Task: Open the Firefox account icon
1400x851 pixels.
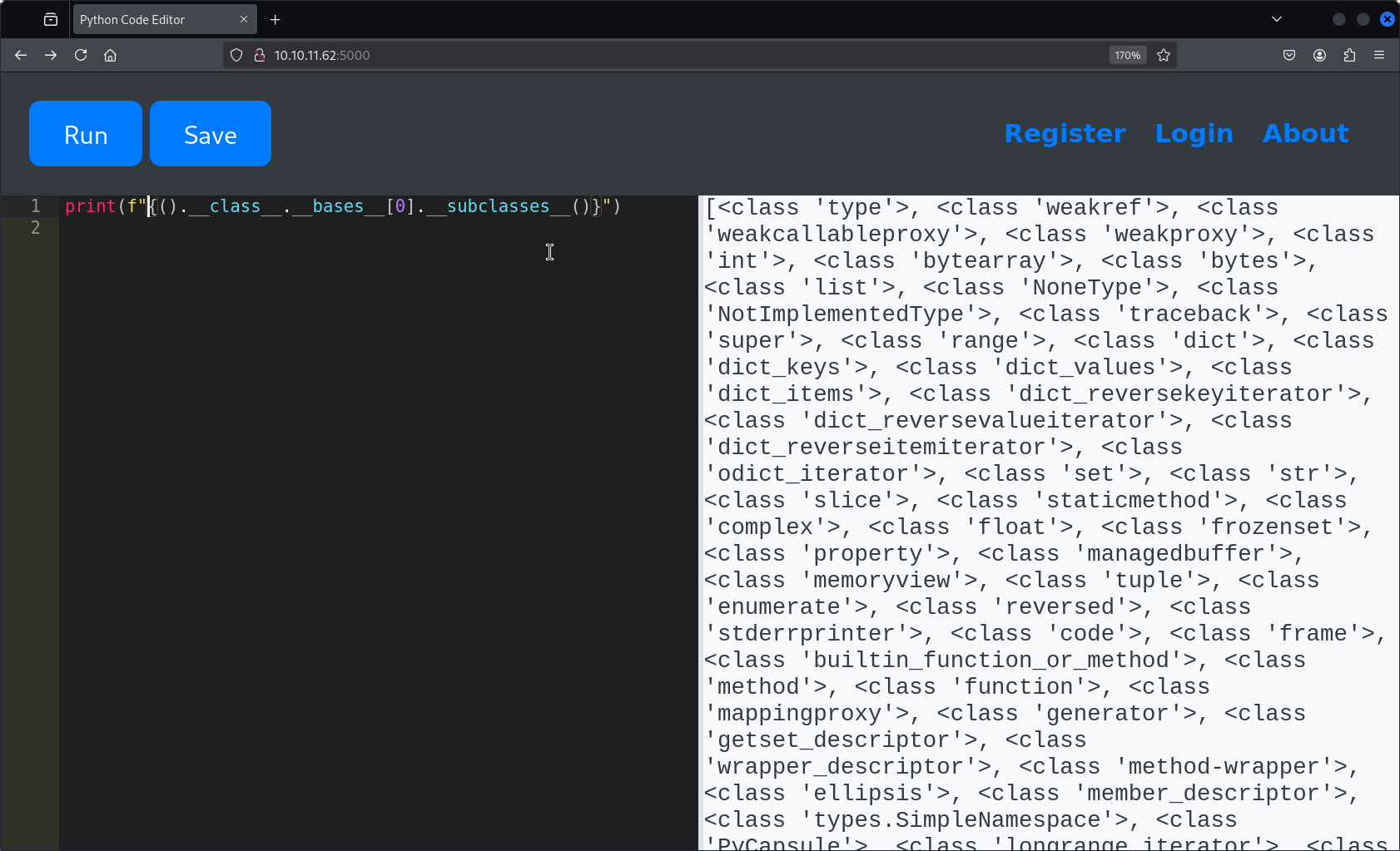Action: (1319, 55)
